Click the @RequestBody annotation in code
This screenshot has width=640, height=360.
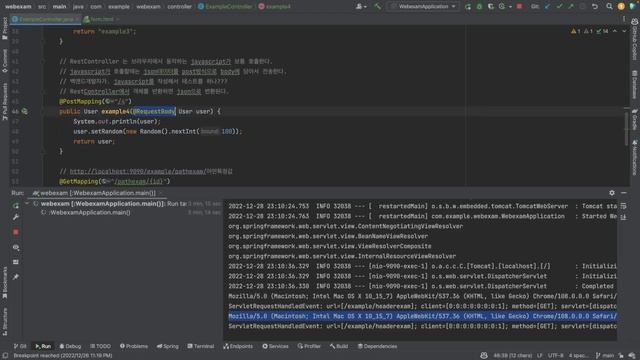tap(154, 111)
